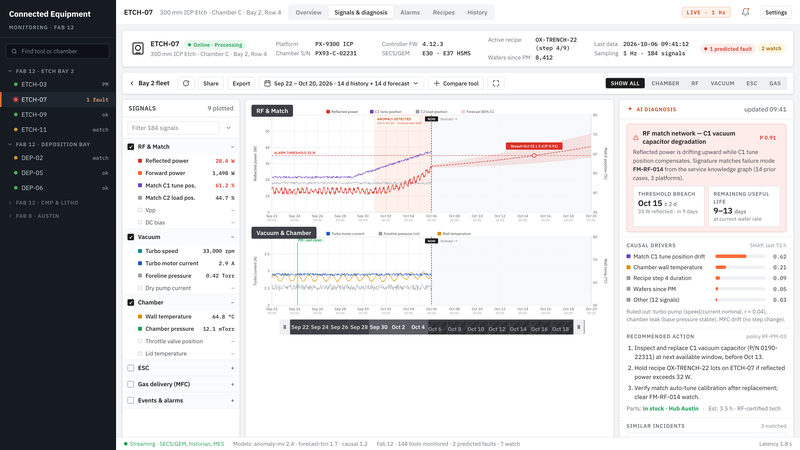
Task: Click the search magnifier in Find tool field
Action: click(x=14, y=51)
